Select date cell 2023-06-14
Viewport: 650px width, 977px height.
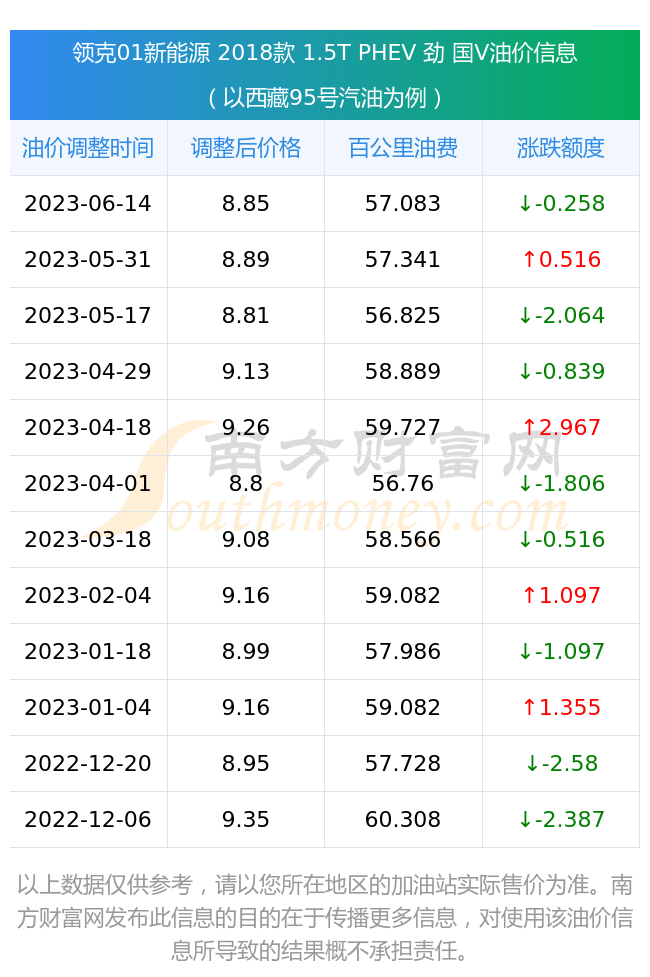[x=88, y=203]
